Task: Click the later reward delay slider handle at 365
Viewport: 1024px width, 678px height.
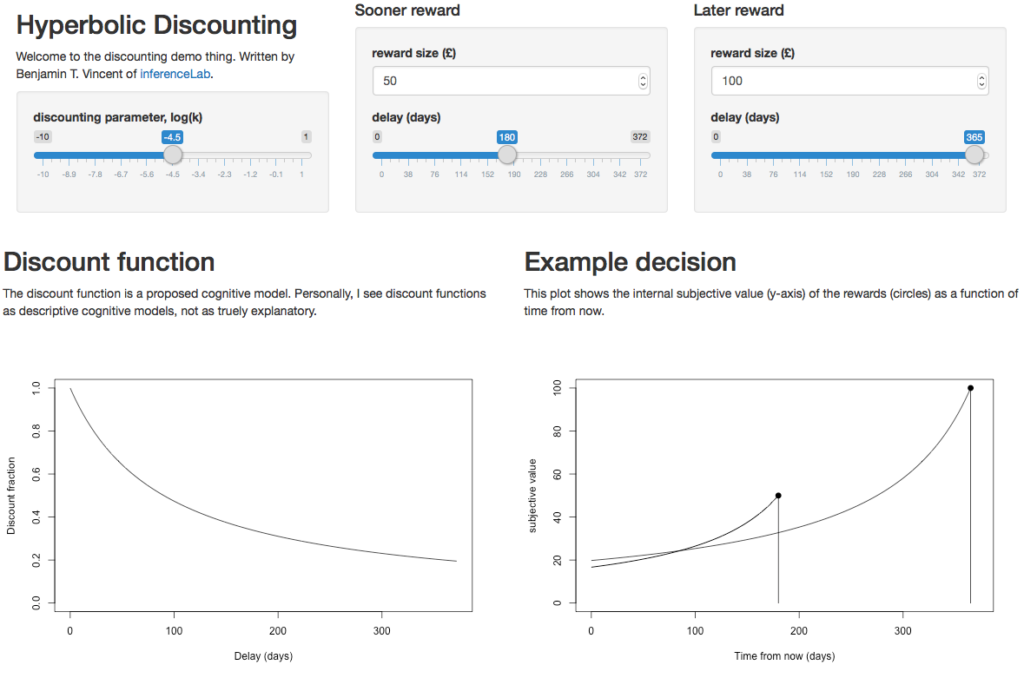Action: click(974, 155)
